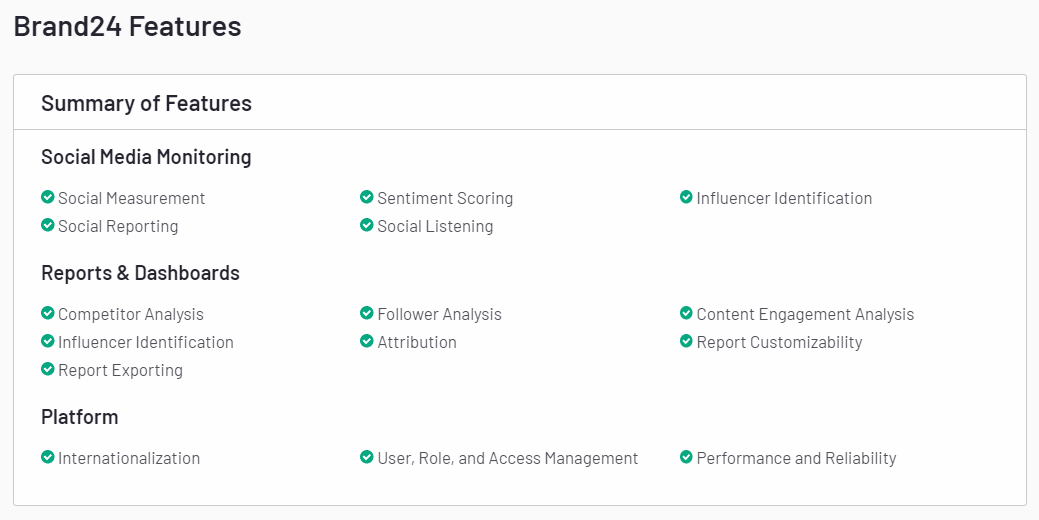Click the check icon beside Internationalization

pyautogui.click(x=47, y=457)
